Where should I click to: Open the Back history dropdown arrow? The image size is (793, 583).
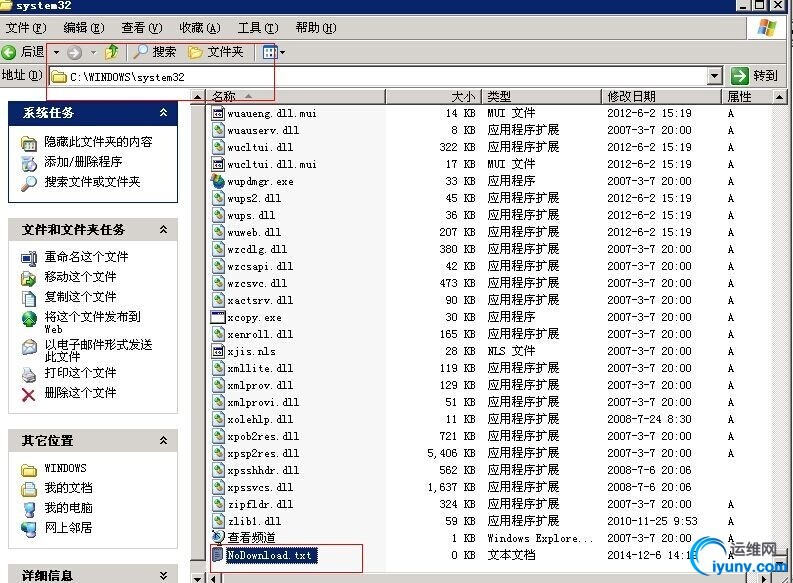point(56,52)
